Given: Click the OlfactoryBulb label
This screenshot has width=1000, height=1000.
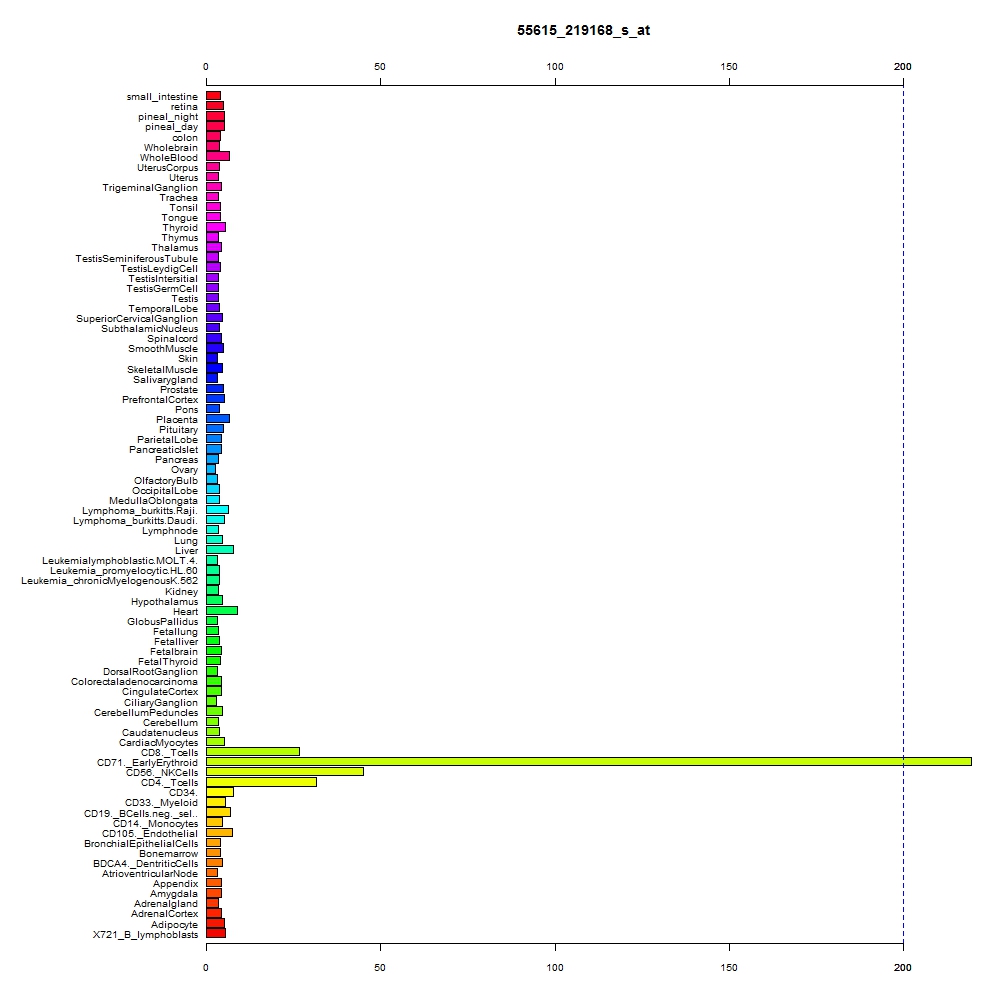Looking at the screenshot, I should [x=166, y=481].
